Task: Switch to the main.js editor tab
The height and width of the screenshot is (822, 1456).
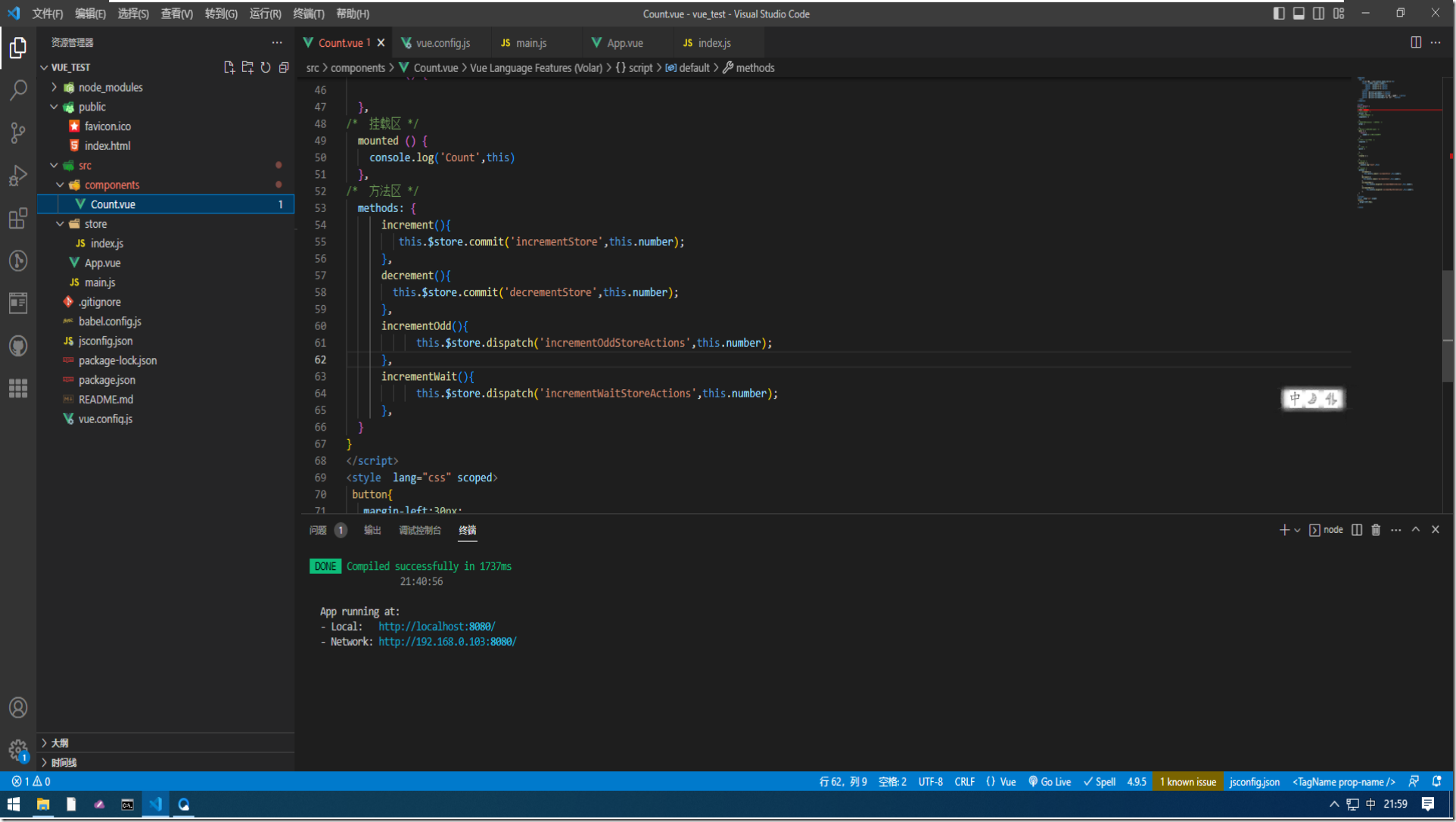Action: pos(531,43)
